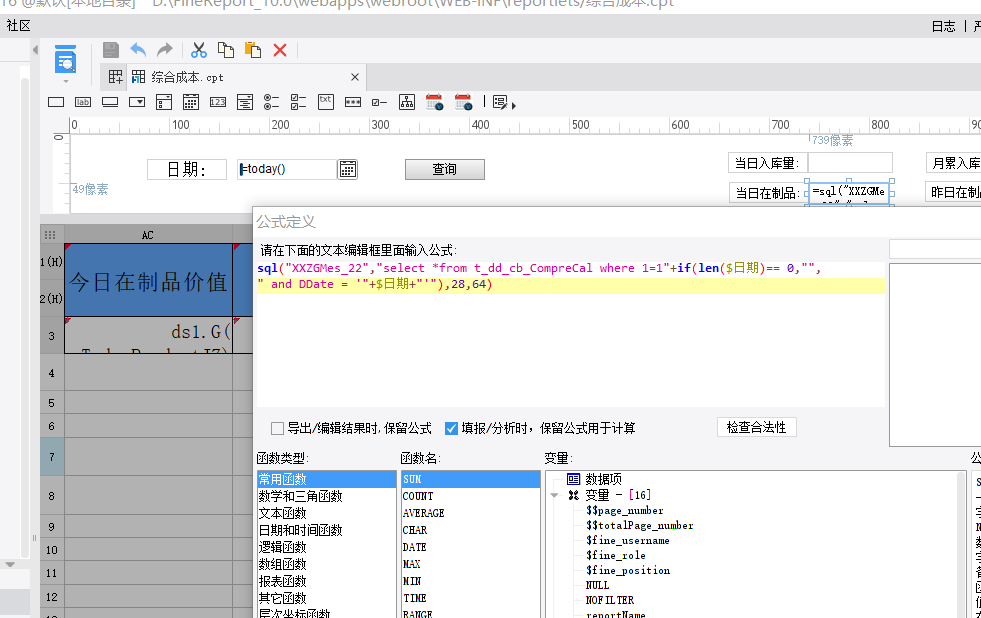Insert a checkbox group widget
Viewport: 981px width, 618px height.
pos(298,102)
